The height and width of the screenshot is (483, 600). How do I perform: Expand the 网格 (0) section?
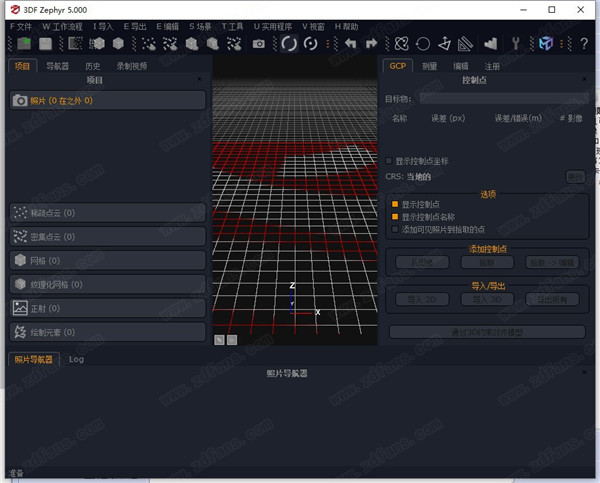click(108, 261)
